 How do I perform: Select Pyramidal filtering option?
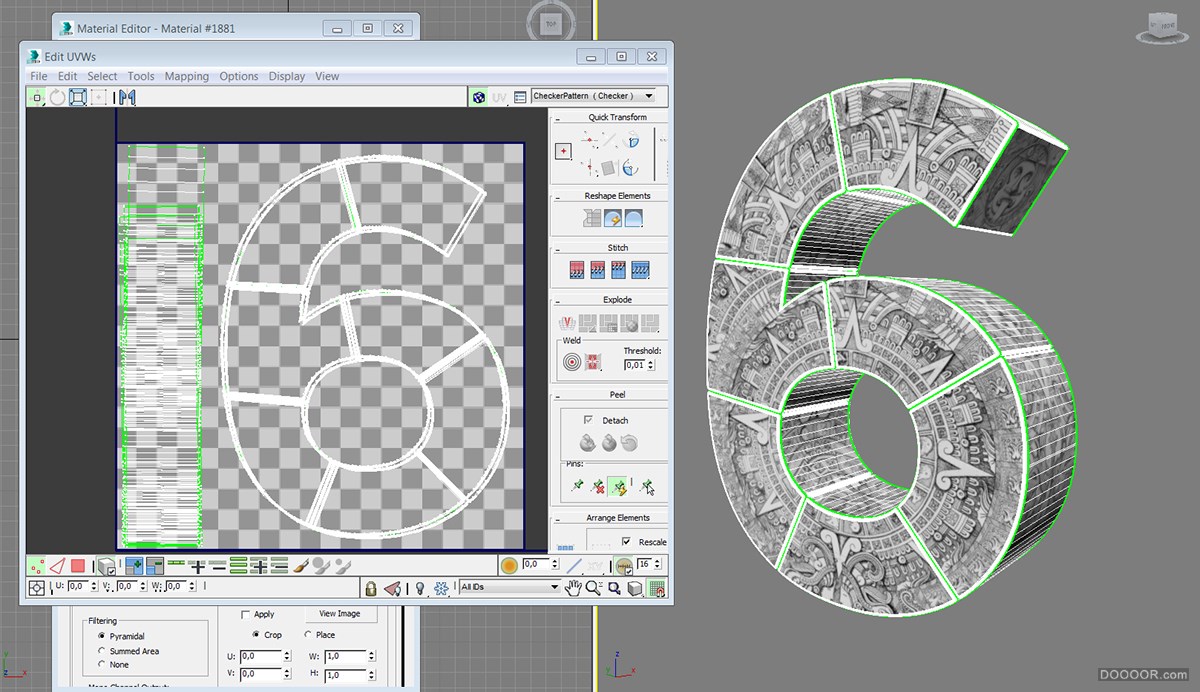click(x=102, y=636)
